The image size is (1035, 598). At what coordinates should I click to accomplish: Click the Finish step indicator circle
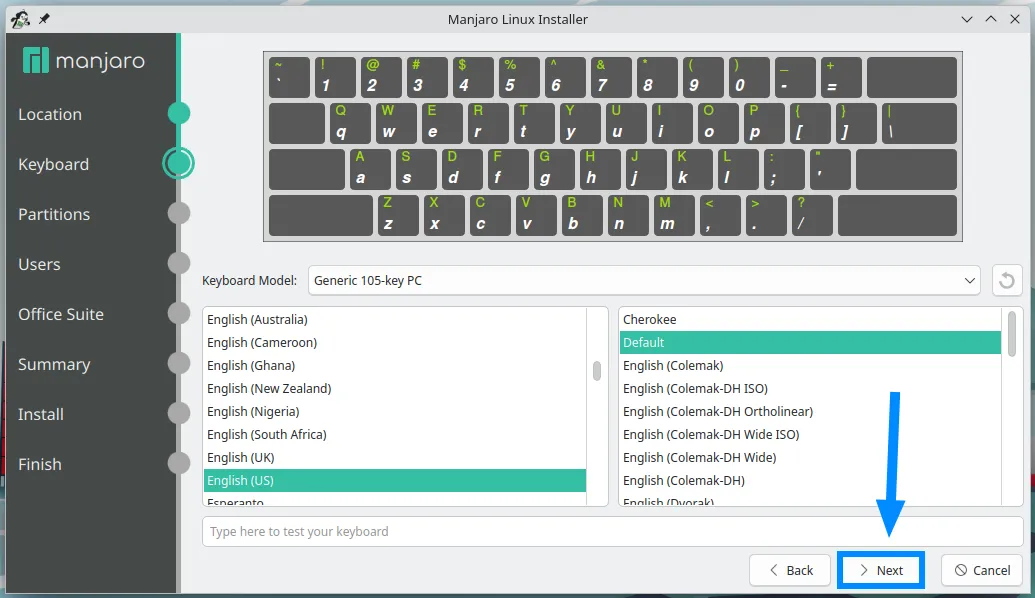179,464
